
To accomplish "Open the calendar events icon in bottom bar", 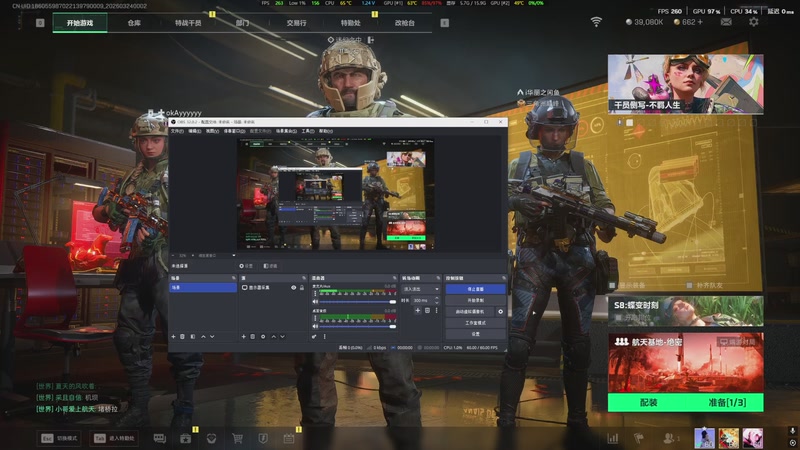I will coord(289,438).
